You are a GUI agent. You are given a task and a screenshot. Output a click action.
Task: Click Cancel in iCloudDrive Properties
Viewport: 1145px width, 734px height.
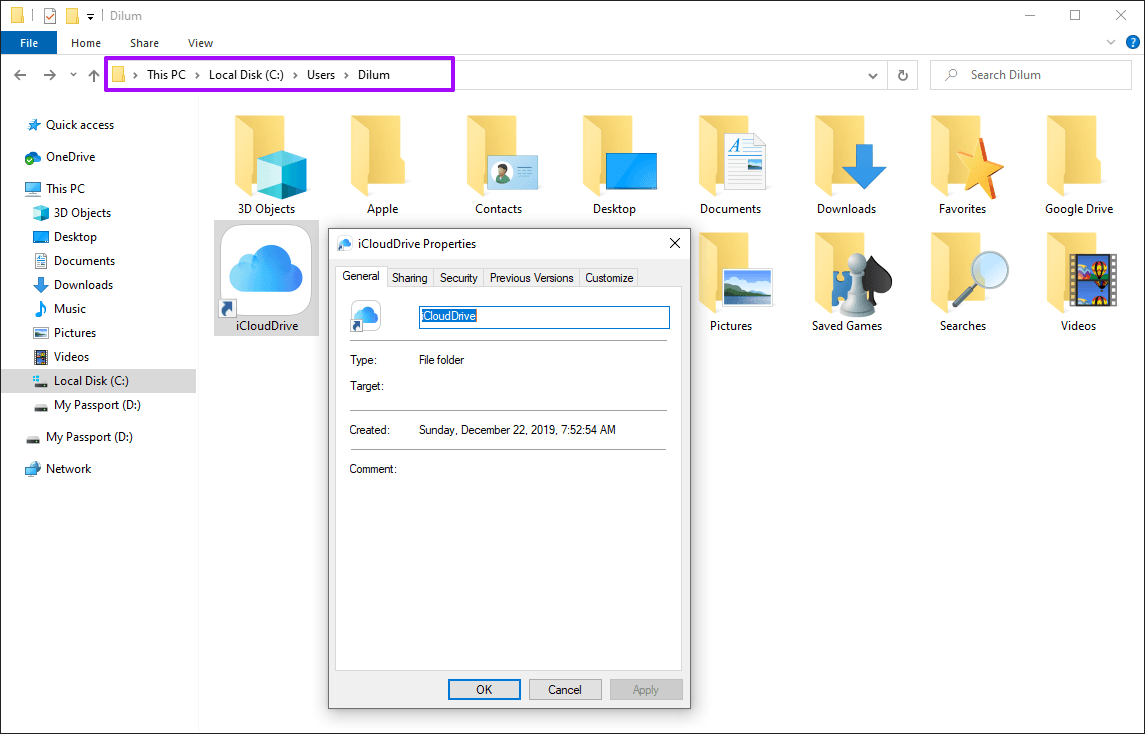coord(565,689)
